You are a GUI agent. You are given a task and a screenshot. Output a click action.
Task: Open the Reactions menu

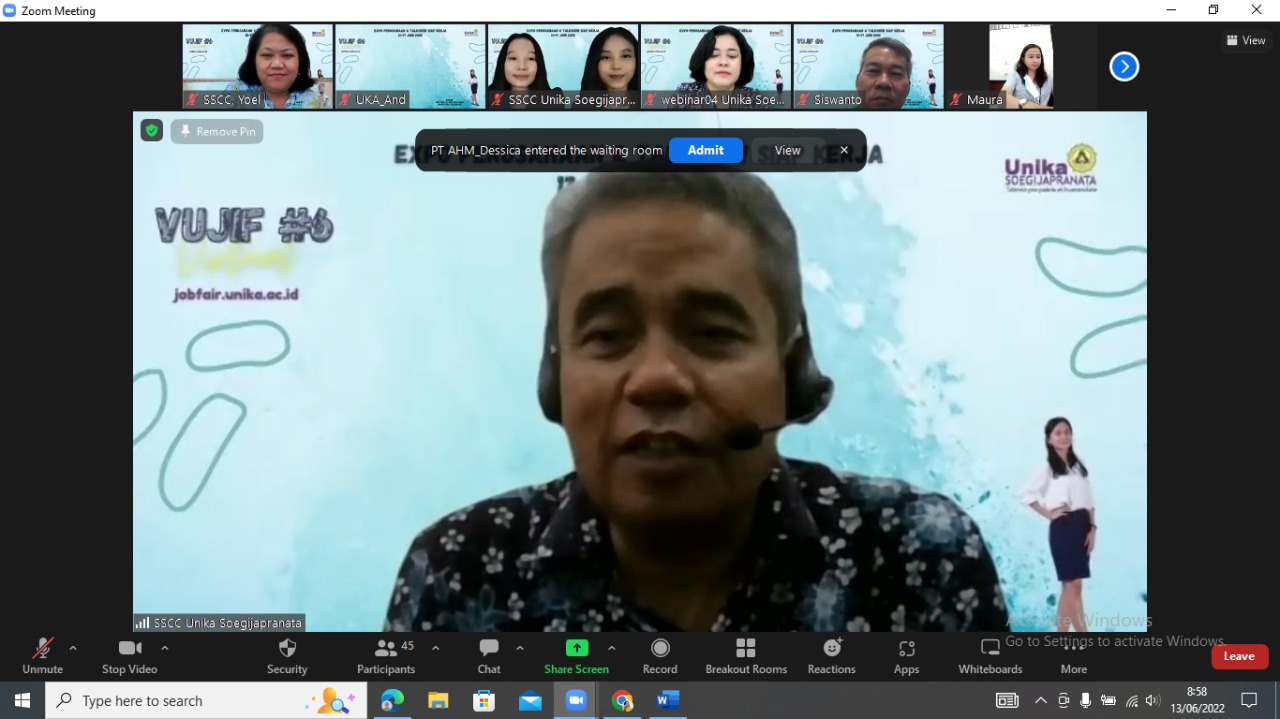(x=832, y=656)
